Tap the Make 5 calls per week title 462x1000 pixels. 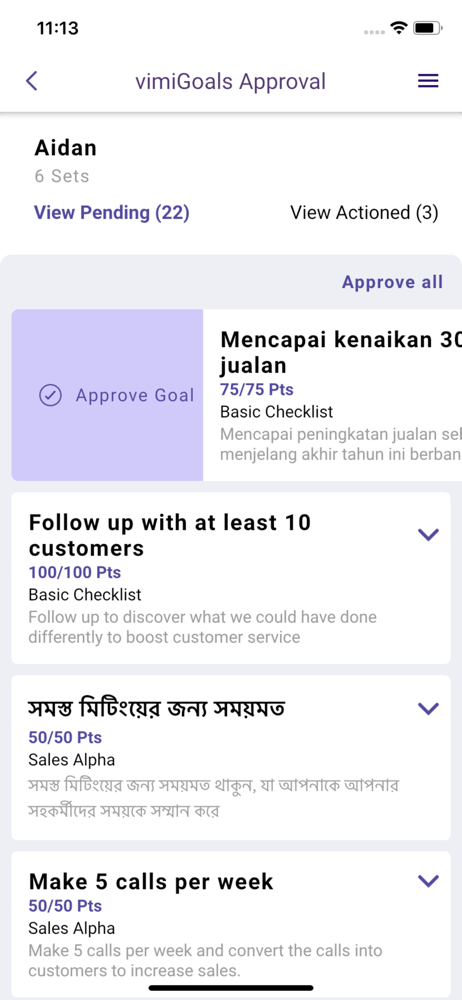(151, 882)
